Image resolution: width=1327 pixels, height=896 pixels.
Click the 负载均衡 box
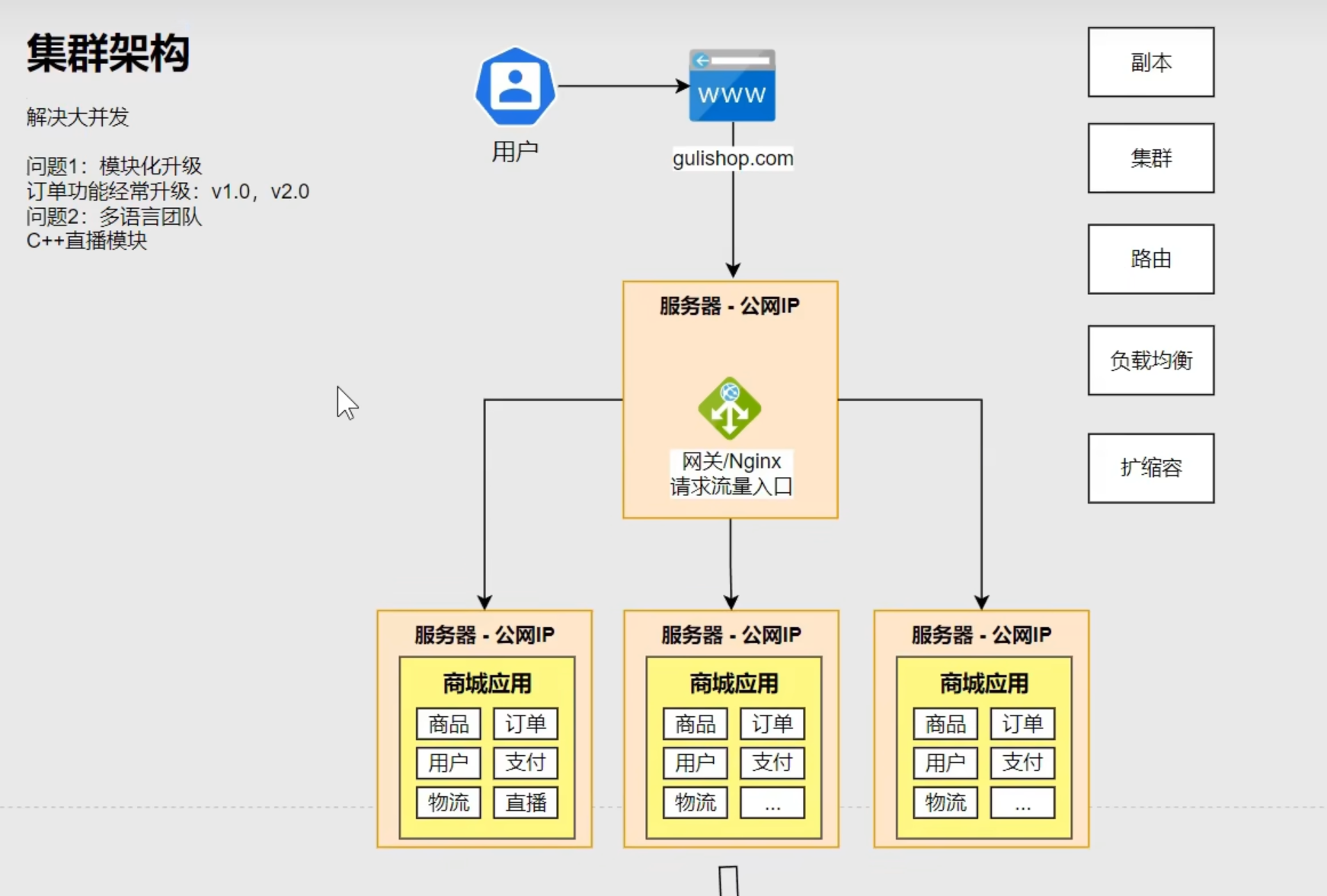tap(1150, 360)
